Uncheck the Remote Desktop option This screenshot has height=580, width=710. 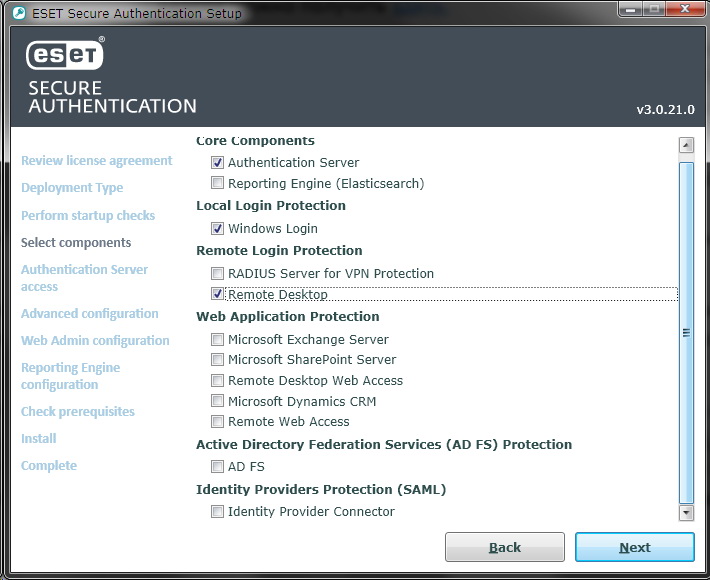[217, 294]
